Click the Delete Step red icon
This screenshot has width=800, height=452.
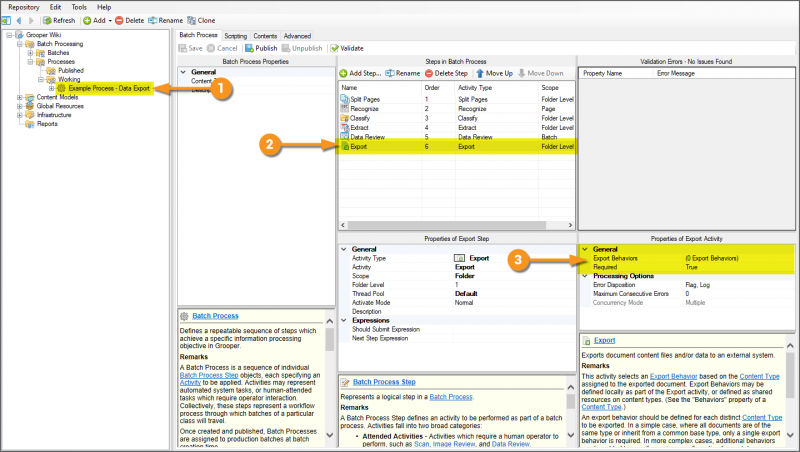click(x=429, y=73)
